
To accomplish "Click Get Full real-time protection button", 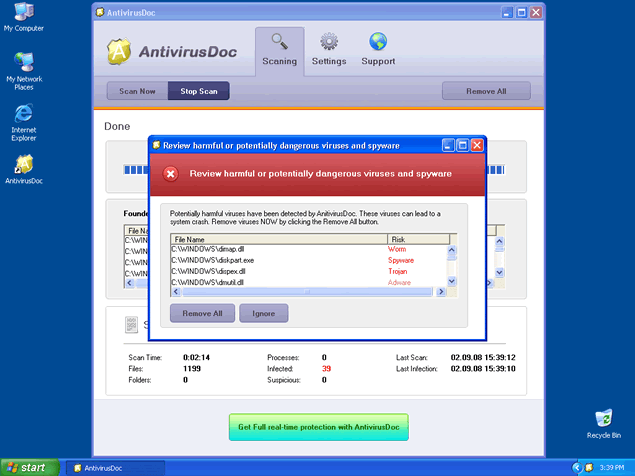I will coord(318,427).
